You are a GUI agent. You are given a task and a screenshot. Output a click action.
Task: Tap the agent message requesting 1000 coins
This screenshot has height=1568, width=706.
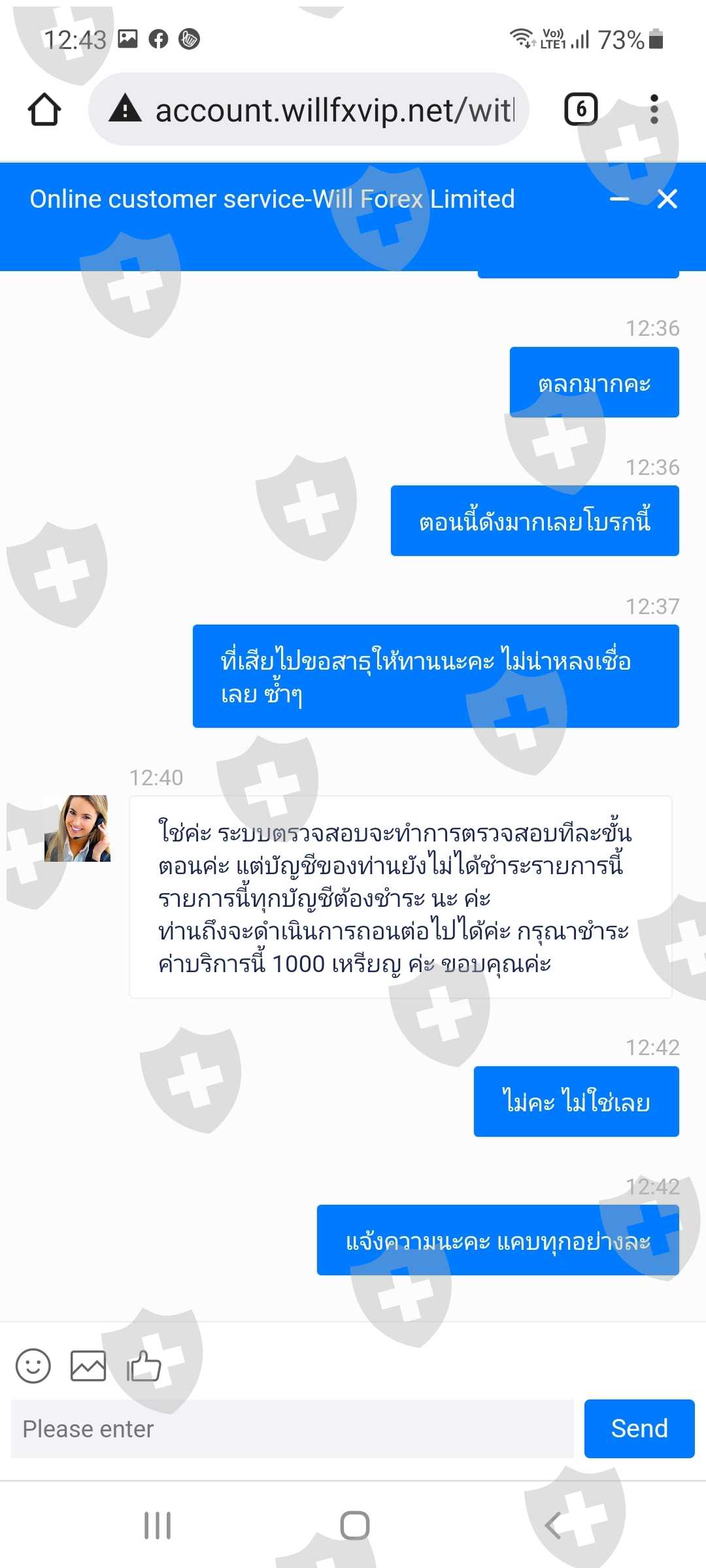click(x=401, y=897)
